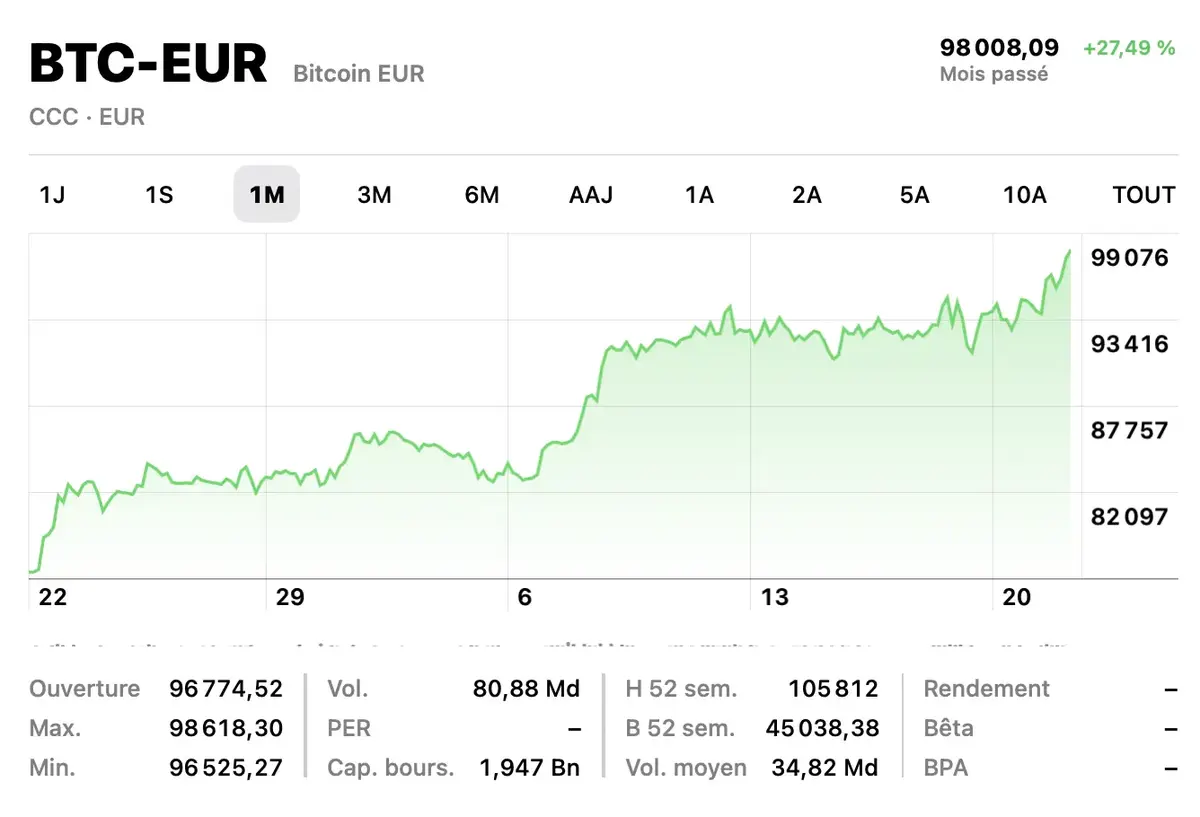Click the peak of the green price line

pos(1068,252)
